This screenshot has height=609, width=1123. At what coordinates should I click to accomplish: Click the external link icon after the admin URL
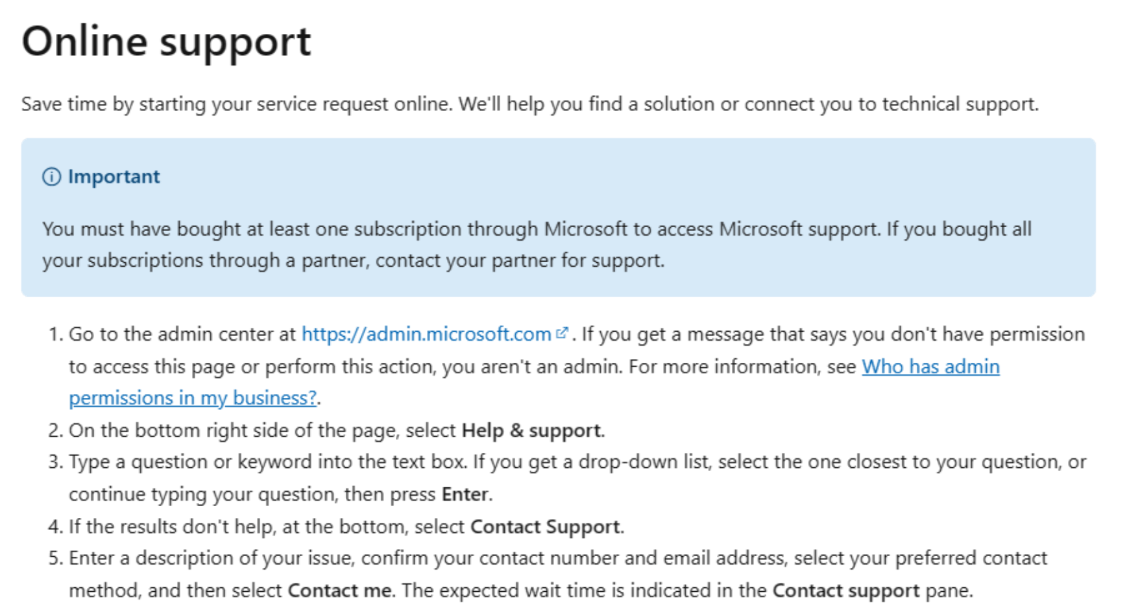(x=562, y=334)
